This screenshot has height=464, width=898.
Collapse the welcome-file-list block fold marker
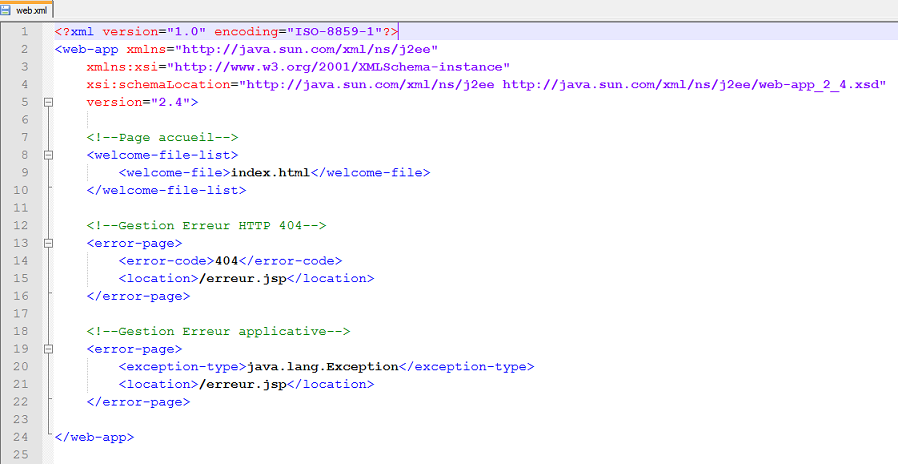[x=47, y=155]
